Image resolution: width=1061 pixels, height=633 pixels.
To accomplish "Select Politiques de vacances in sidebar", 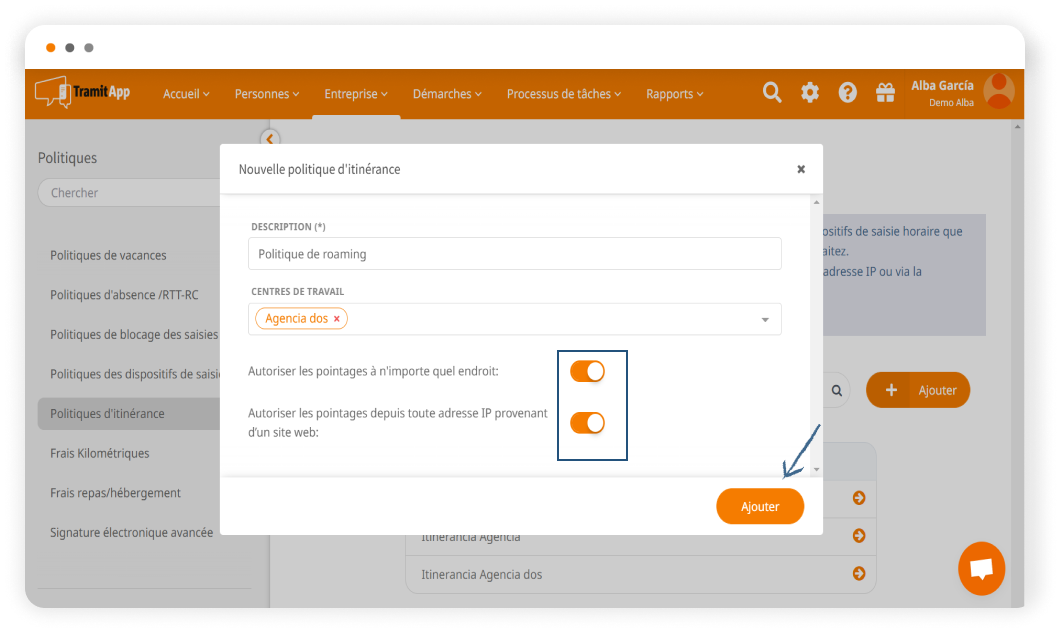I will point(108,255).
